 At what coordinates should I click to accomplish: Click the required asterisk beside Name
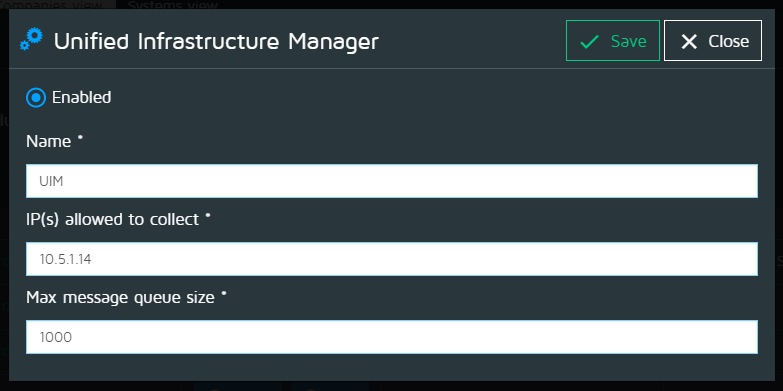pos(79,139)
